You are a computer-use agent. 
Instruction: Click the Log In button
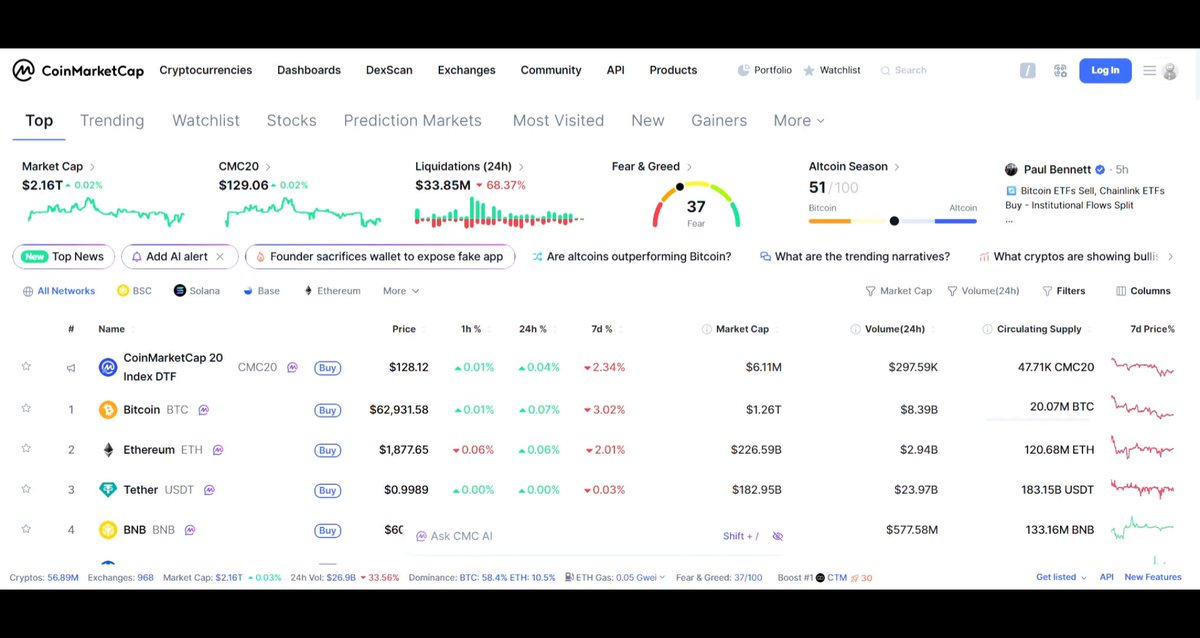click(1105, 70)
